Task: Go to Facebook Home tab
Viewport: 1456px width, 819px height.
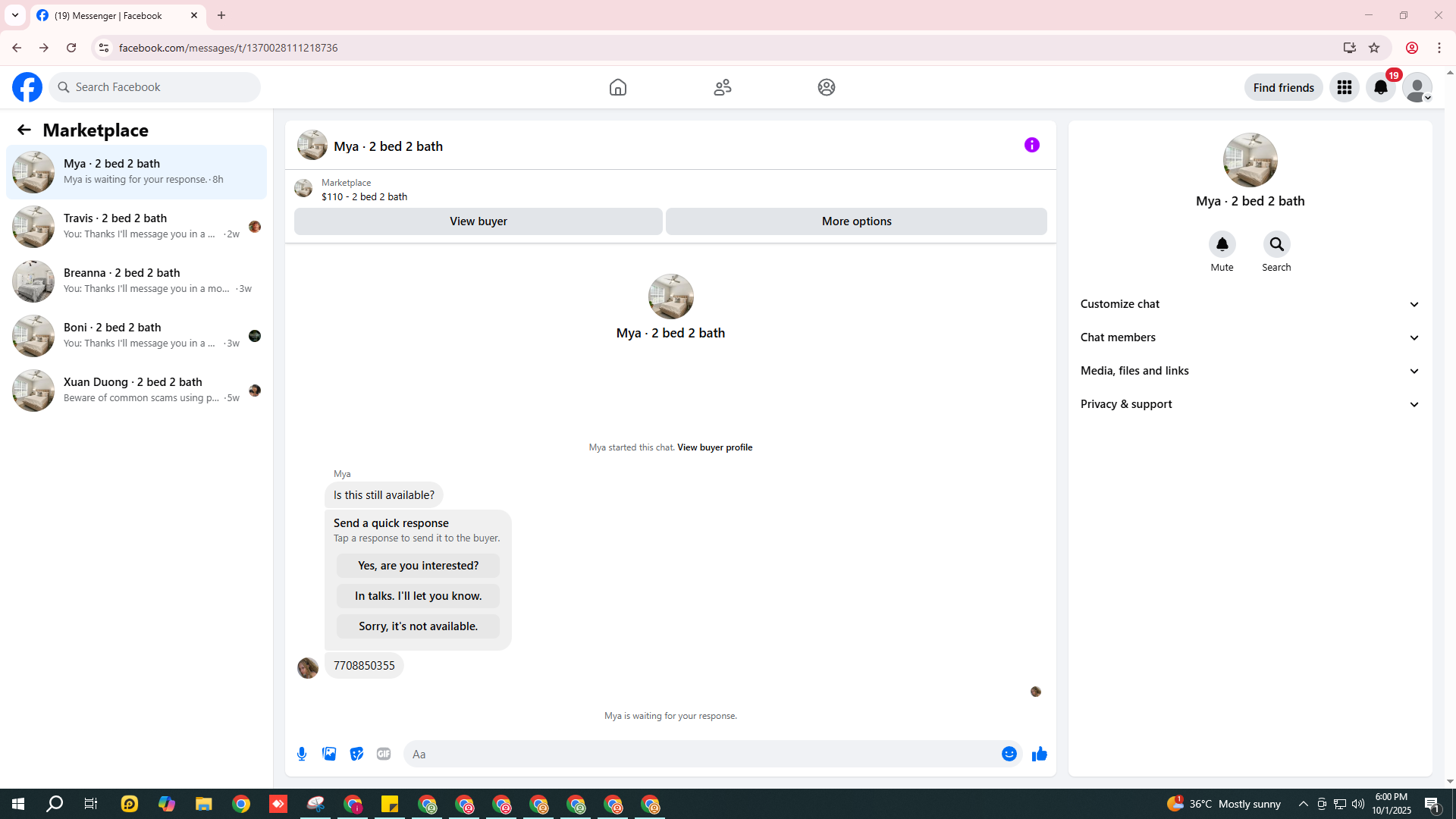Action: tap(617, 87)
